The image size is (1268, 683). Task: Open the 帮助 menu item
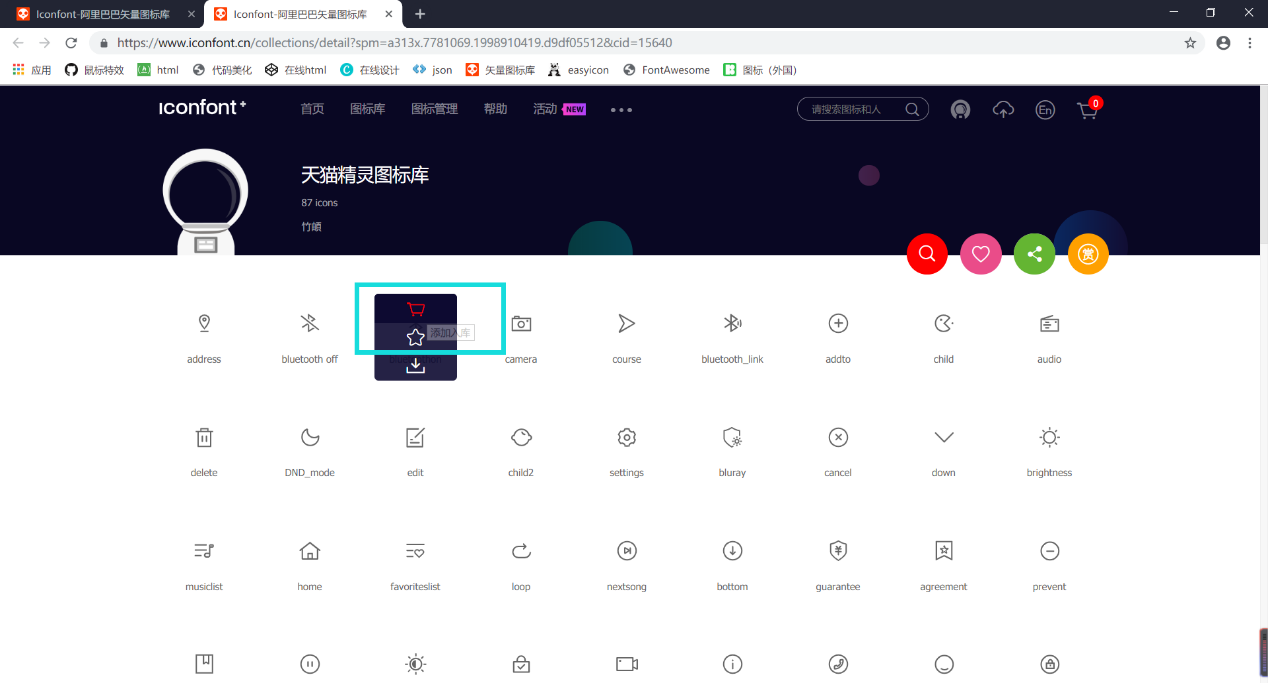pos(495,109)
